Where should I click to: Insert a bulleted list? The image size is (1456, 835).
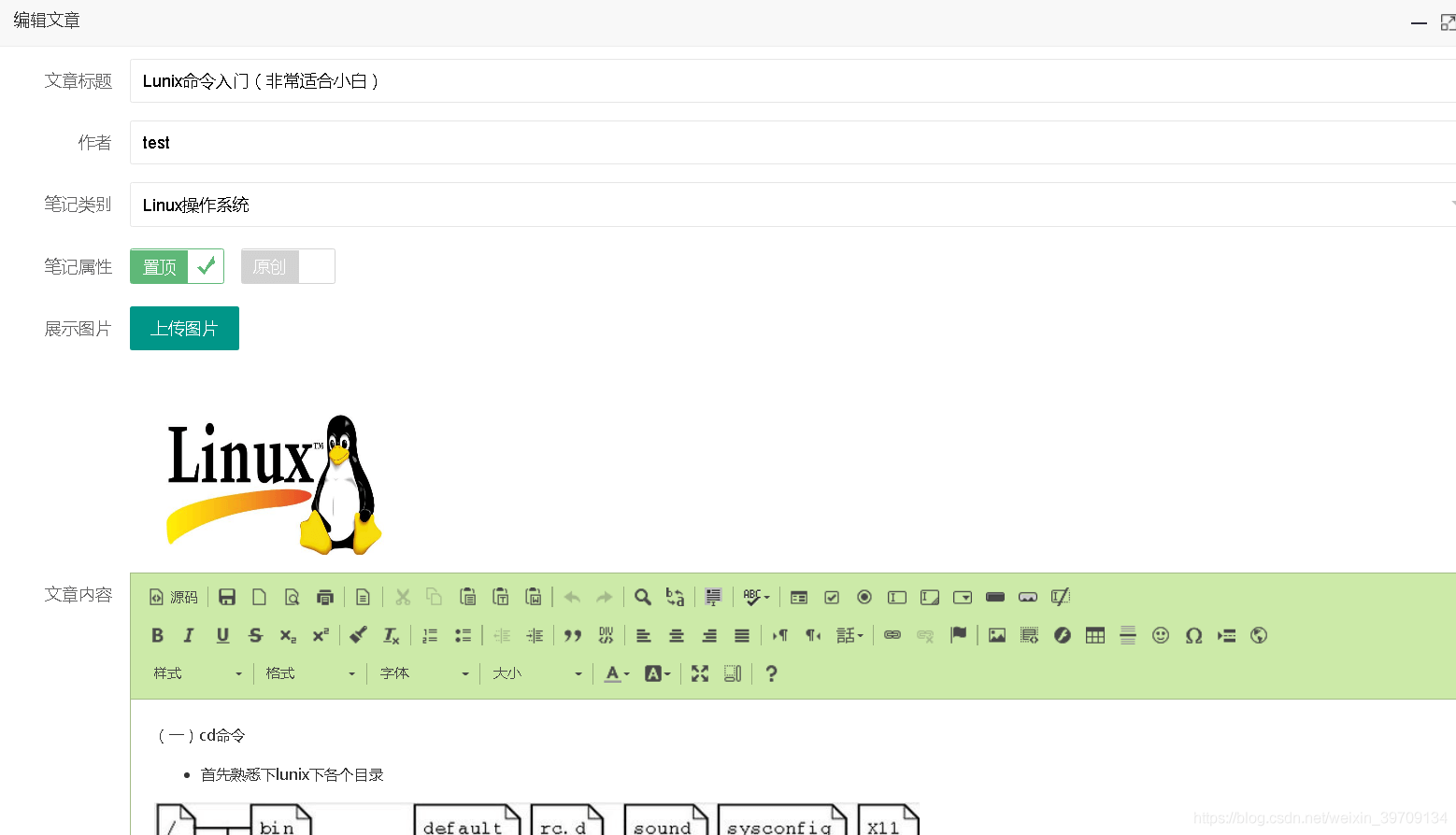[463, 635]
